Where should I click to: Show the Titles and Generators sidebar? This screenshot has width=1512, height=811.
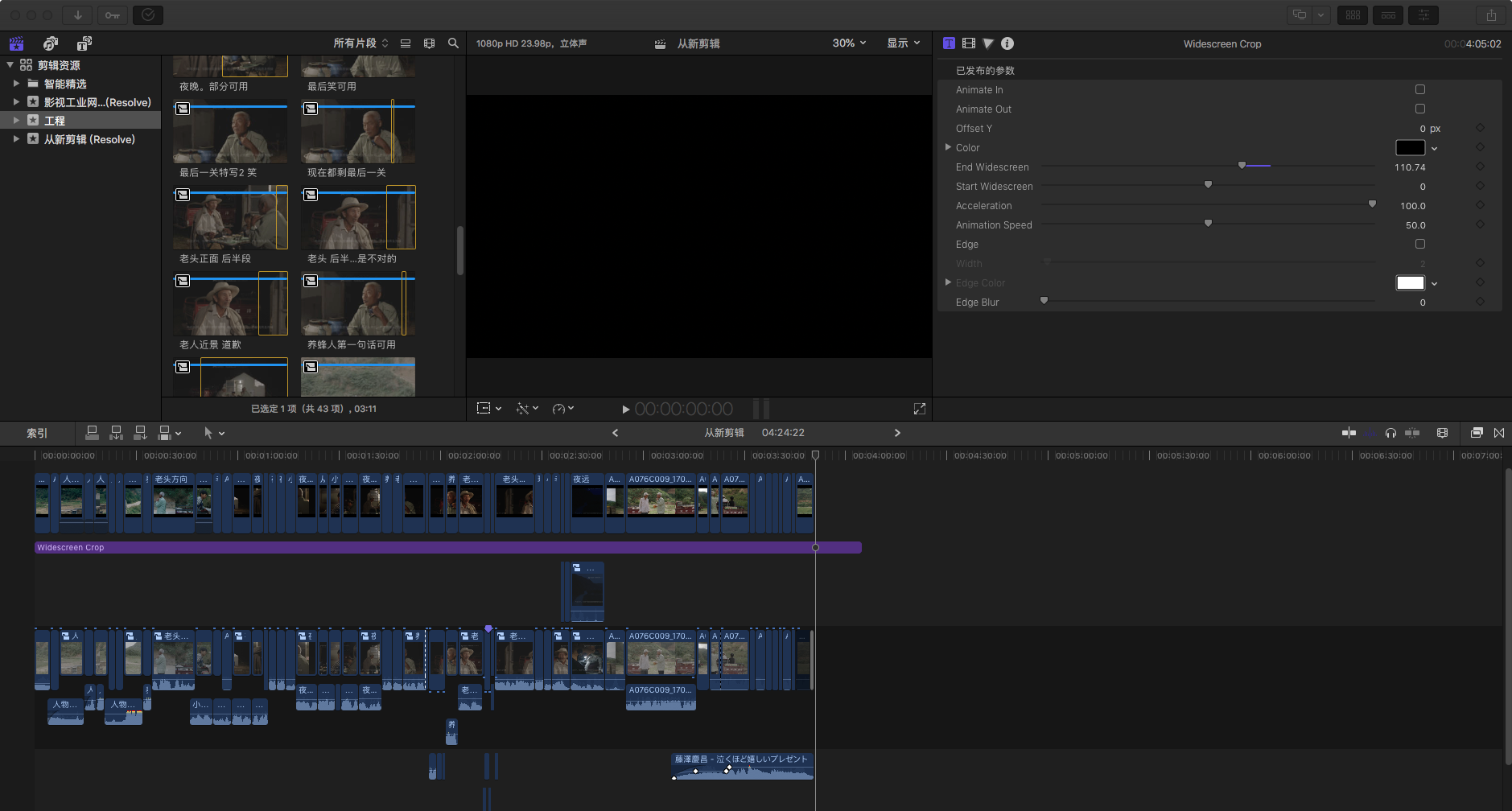tap(84, 43)
